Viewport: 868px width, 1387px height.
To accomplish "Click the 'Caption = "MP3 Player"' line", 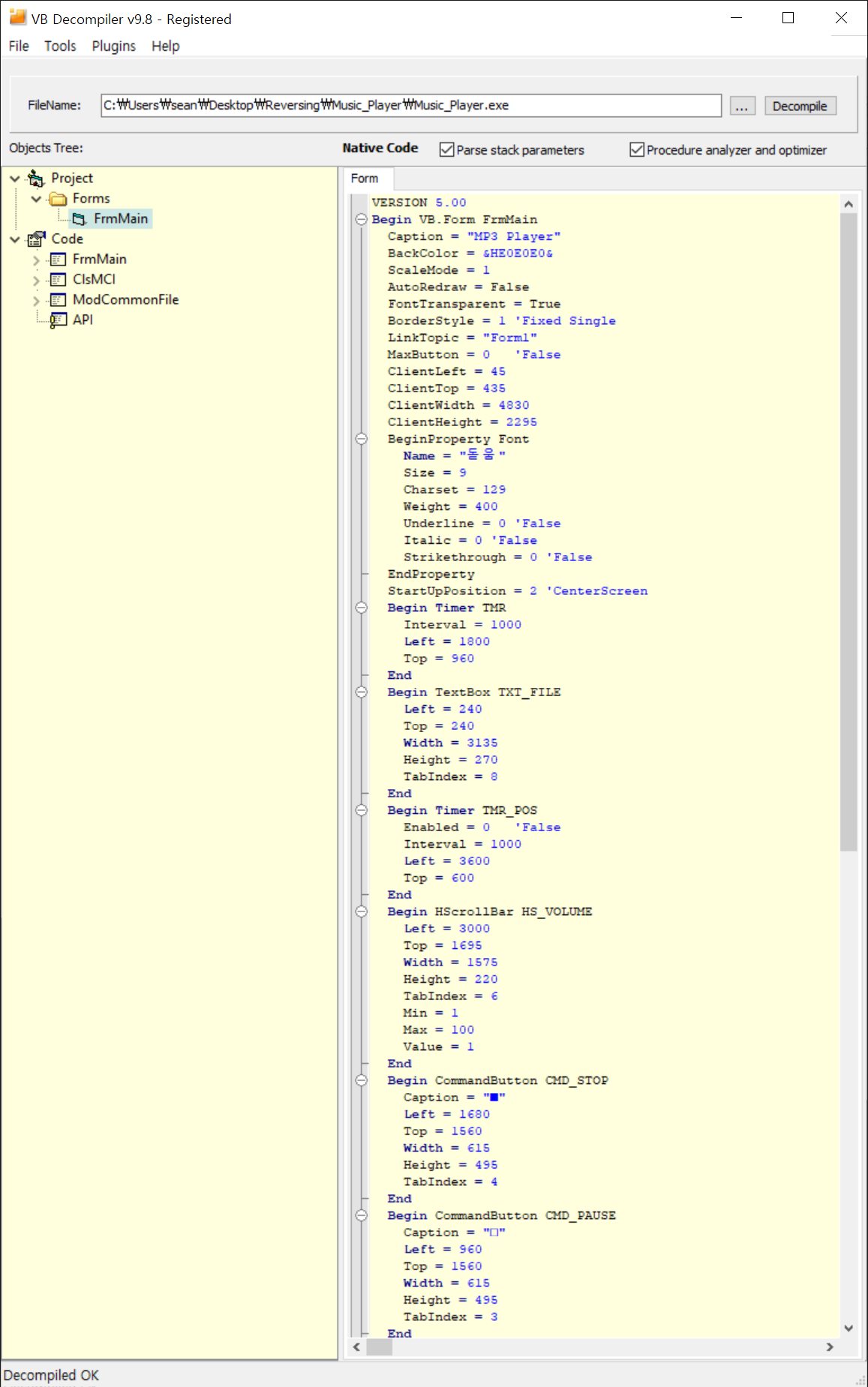I will click(474, 236).
